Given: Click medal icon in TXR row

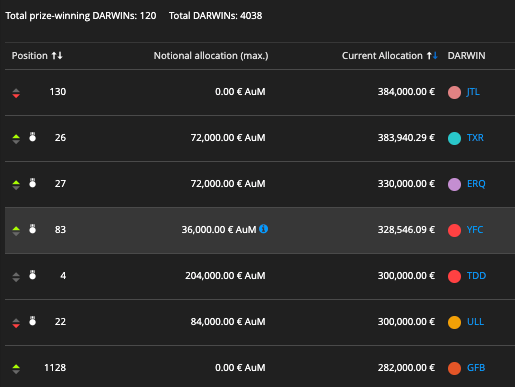Looking at the screenshot, I should tap(32, 137).
